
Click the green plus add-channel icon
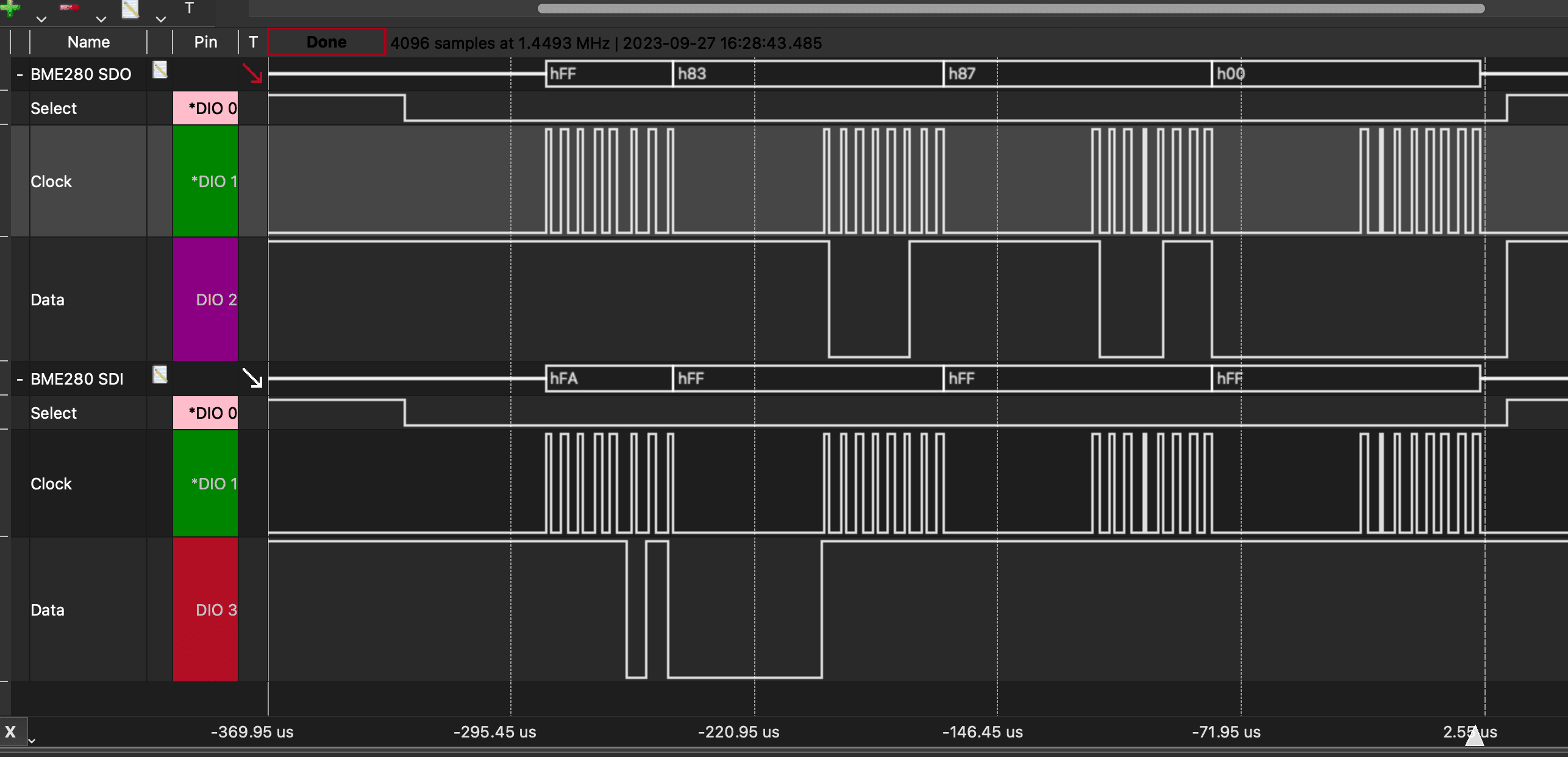(x=10, y=7)
